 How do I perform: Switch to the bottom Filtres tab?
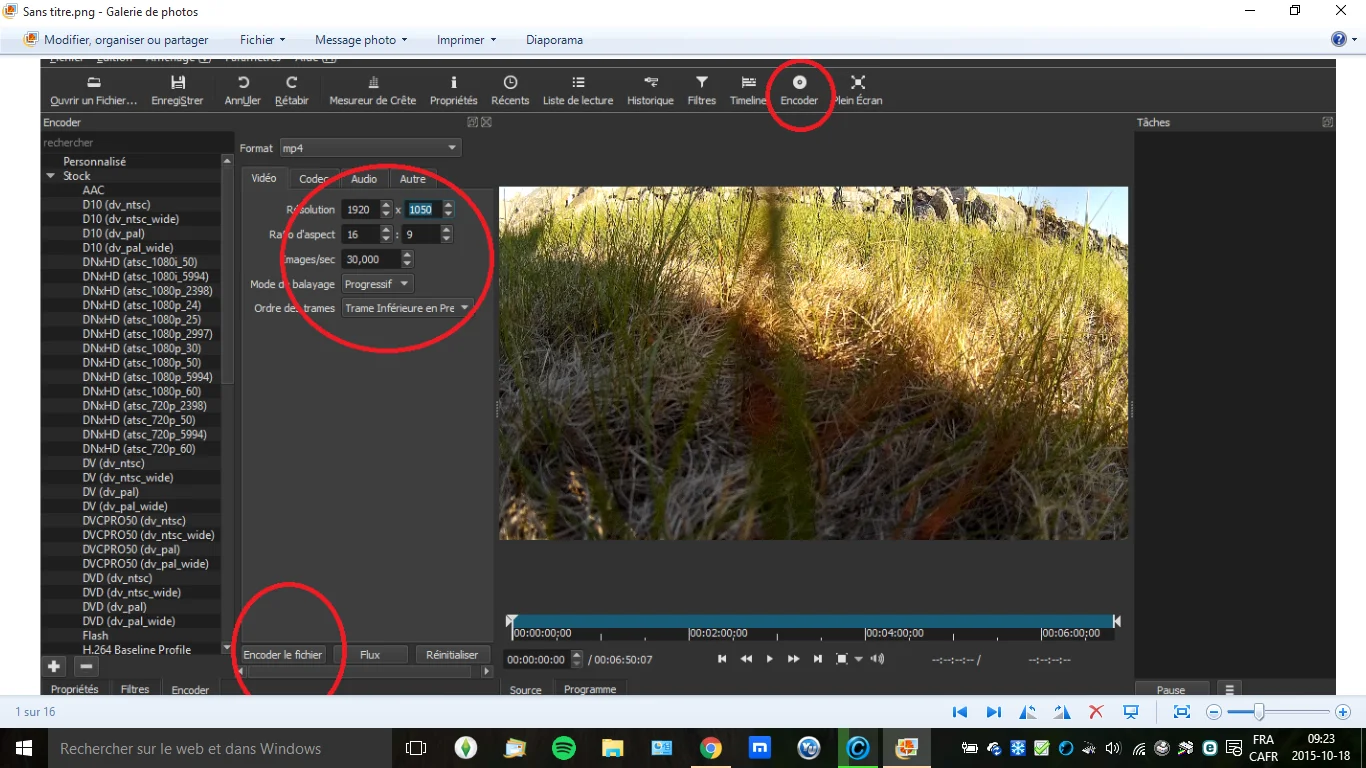[x=135, y=689]
